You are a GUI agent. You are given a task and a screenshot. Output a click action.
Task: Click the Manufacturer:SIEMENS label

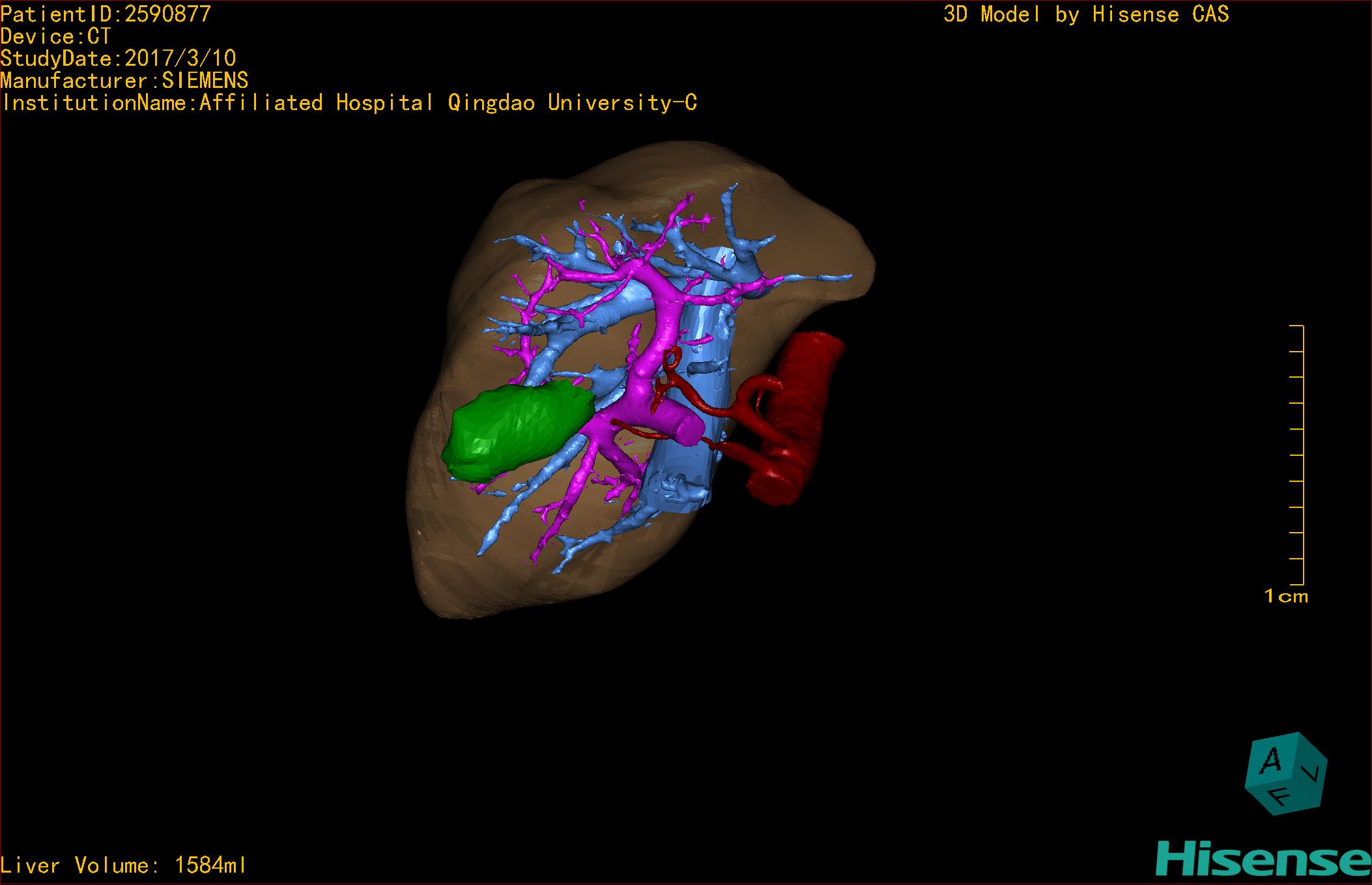pos(124,80)
